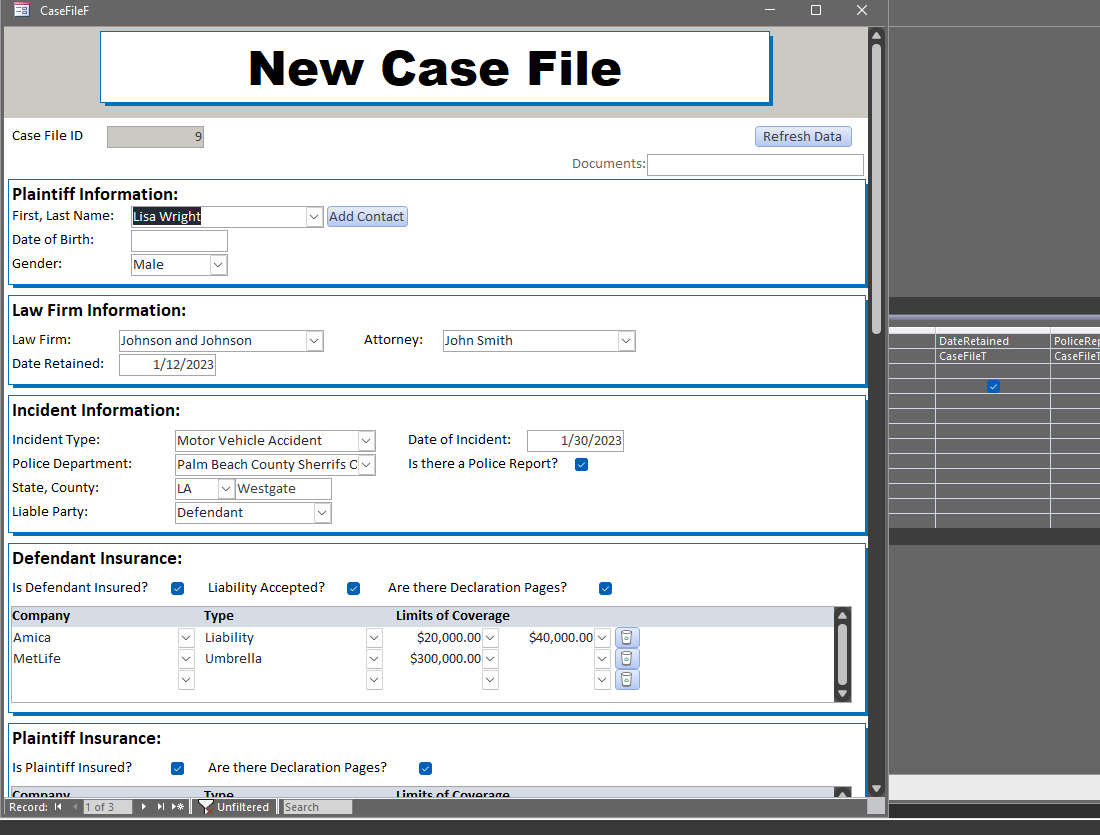Click the Documents input field

pyautogui.click(x=755, y=164)
